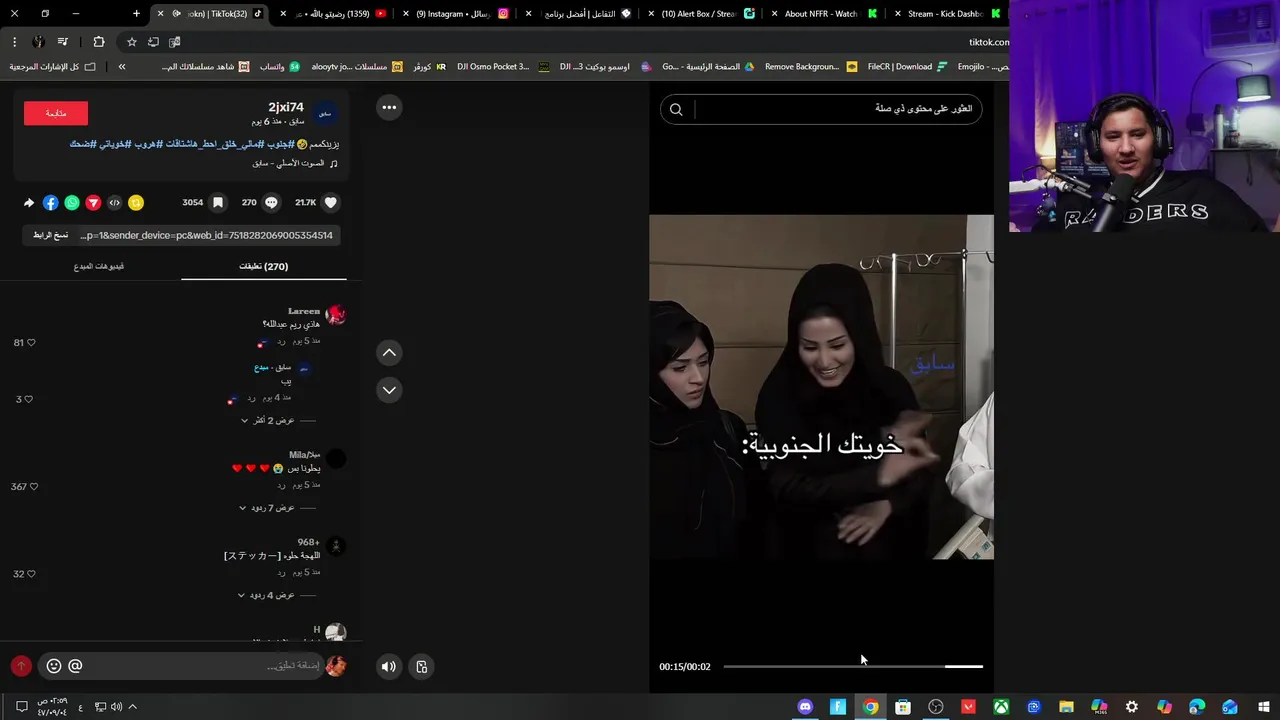Open all bookmarks folder 'كل الإشارات المرجعية'
This screenshot has height=720, width=1280.
click(x=52, y=67)
